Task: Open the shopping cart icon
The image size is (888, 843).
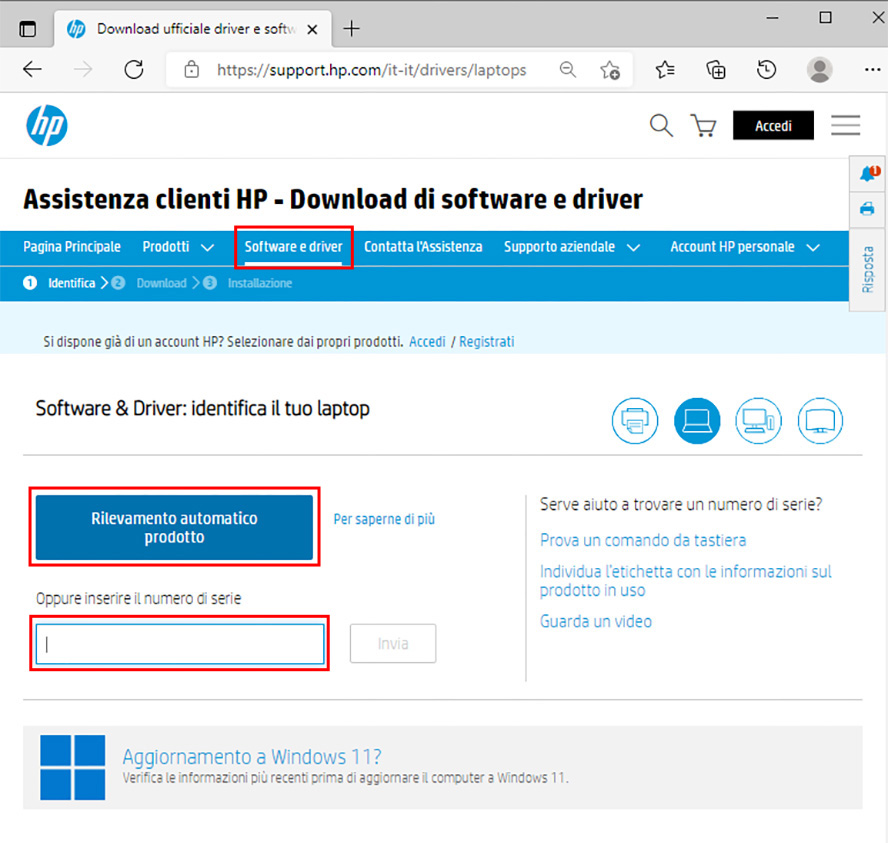Action: [x=704, y=126]
